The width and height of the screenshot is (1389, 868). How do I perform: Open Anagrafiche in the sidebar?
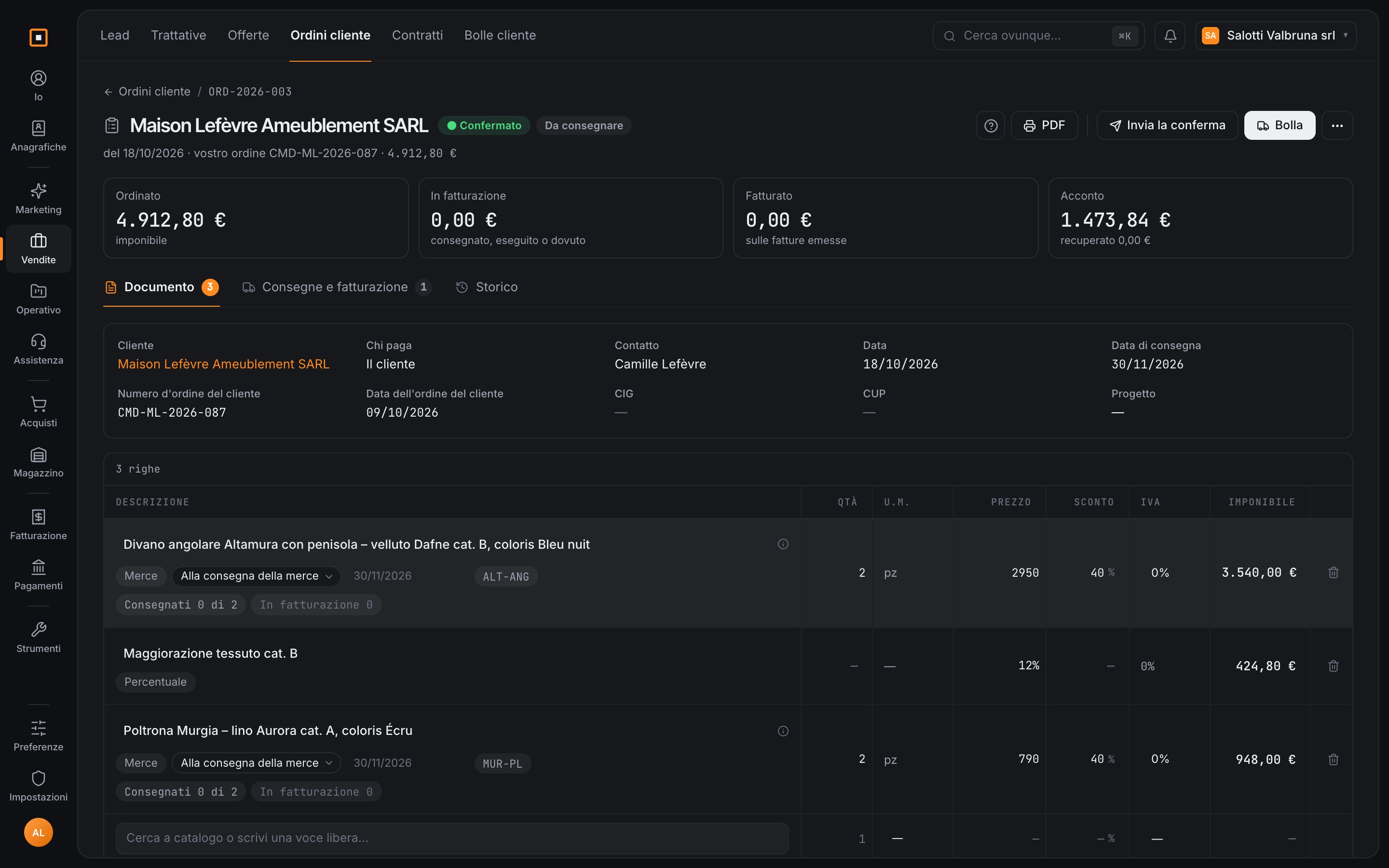pos(39,136)
